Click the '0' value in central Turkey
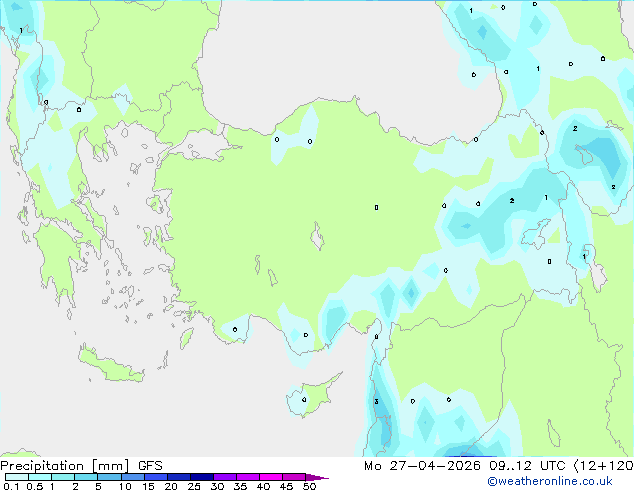The width and height of the screenshot is (634, 490). tap(376, 207)
